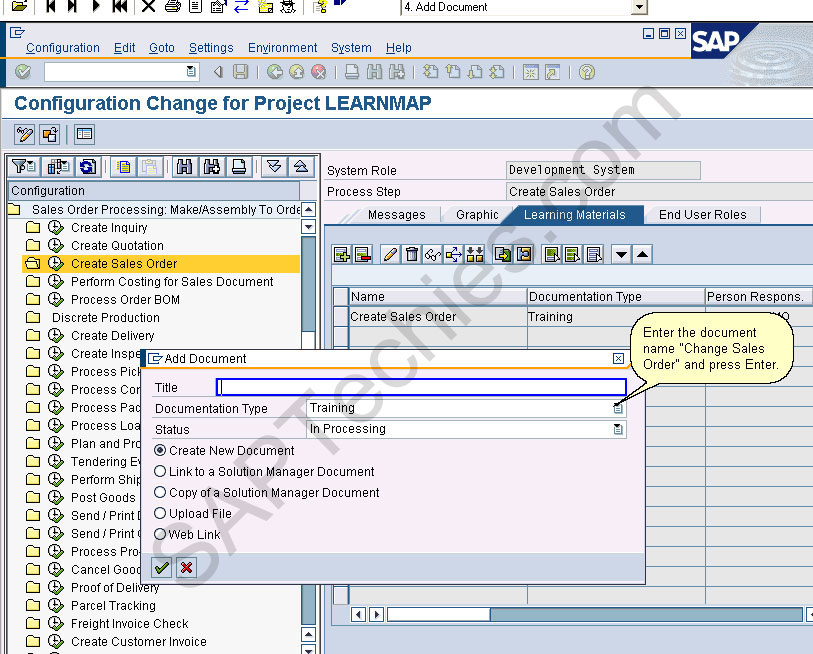Click the Save diskette icon in standard toolbar
Screen dimensions: 813x654
pyautogui.click(x=241, y=72)
